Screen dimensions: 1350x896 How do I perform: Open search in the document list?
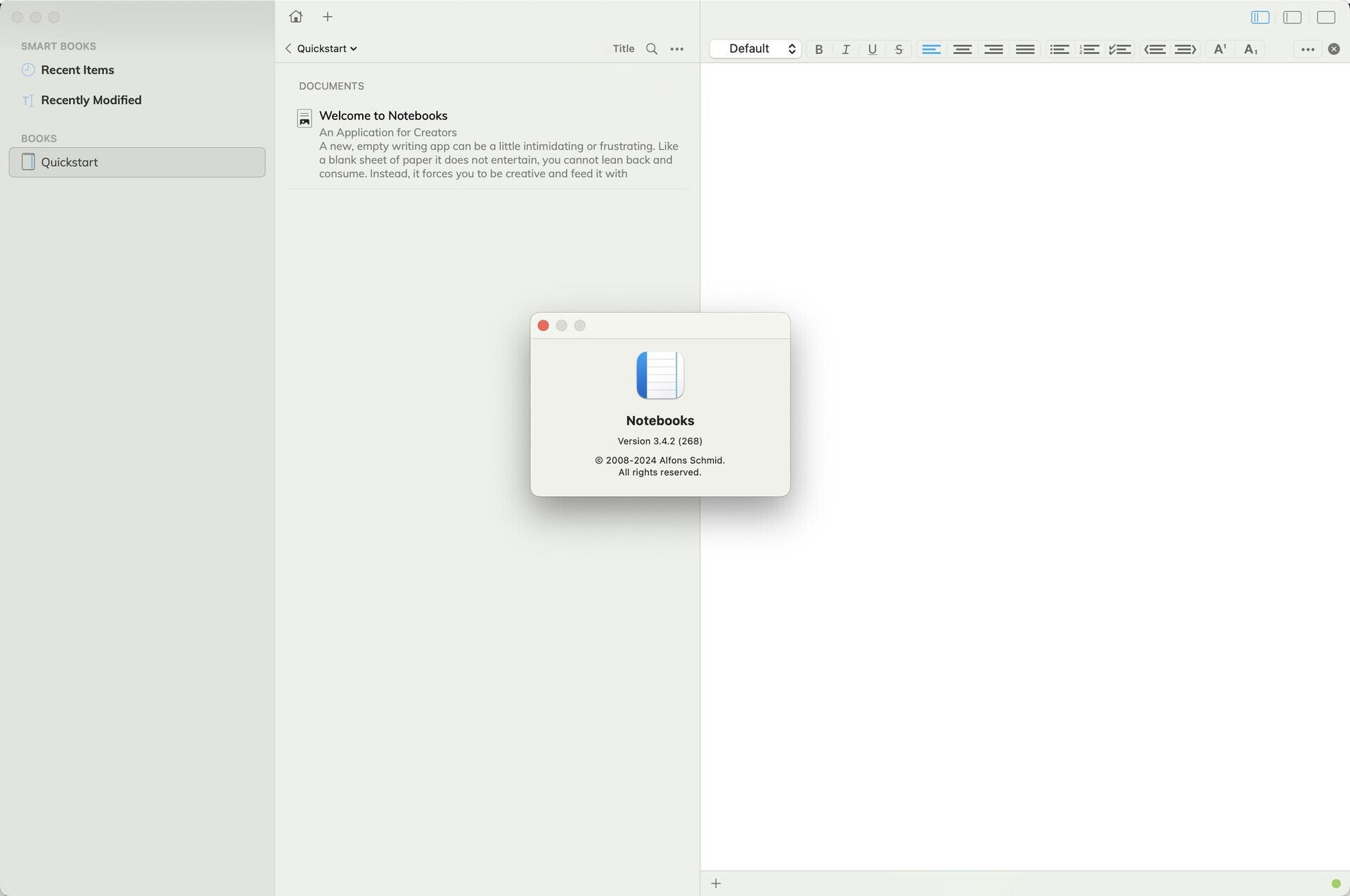[652, 48]
